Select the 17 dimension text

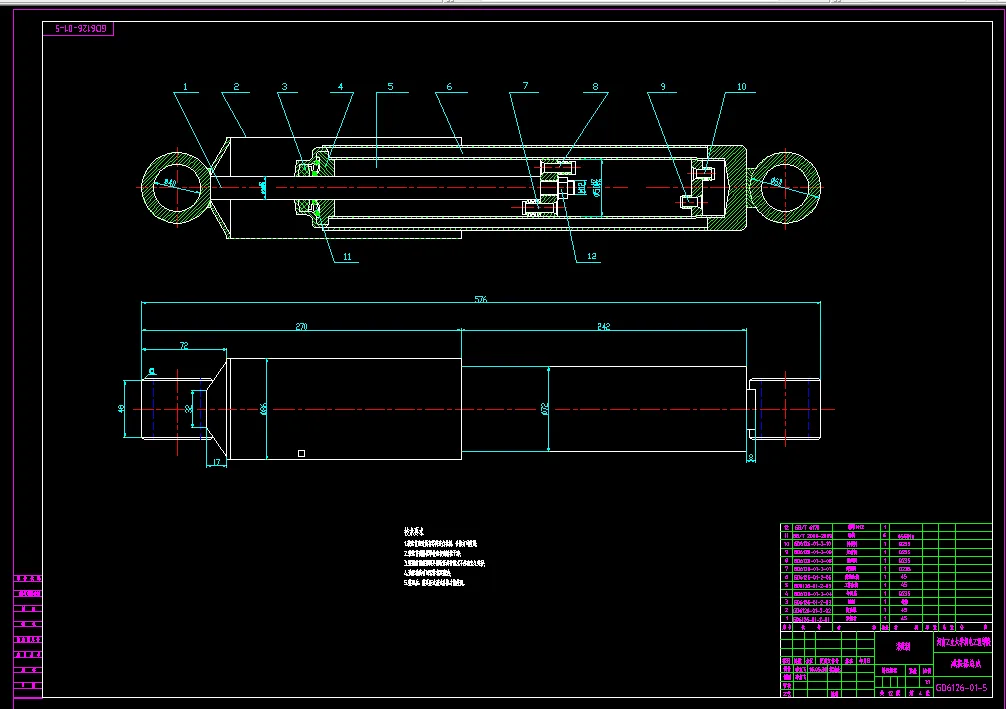click(216, 462)
